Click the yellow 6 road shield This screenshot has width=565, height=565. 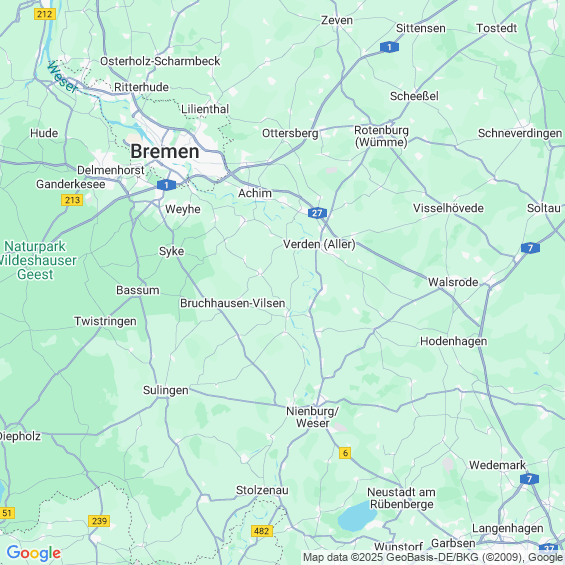345,453
